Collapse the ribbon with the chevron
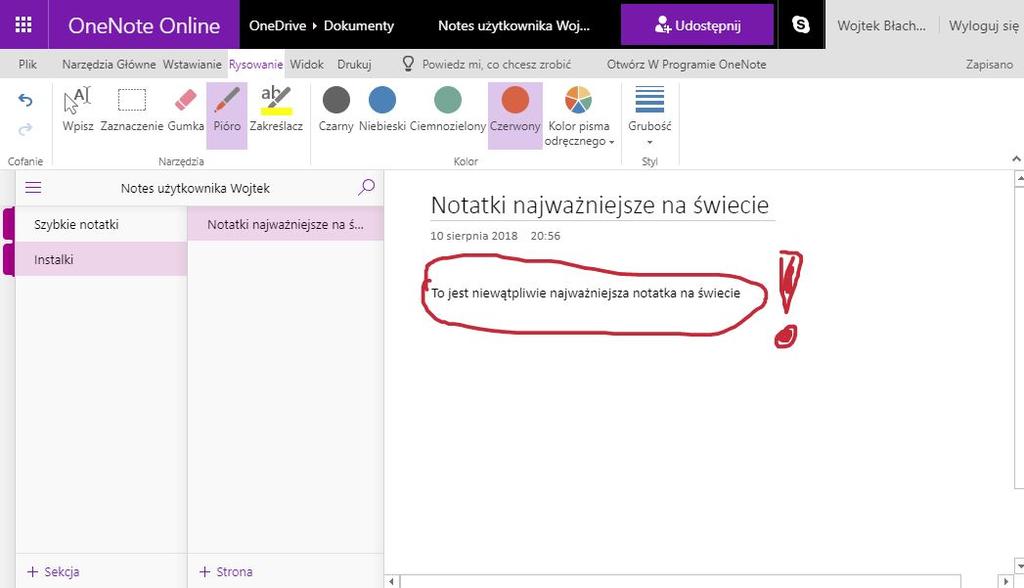 coord(1016,159)
